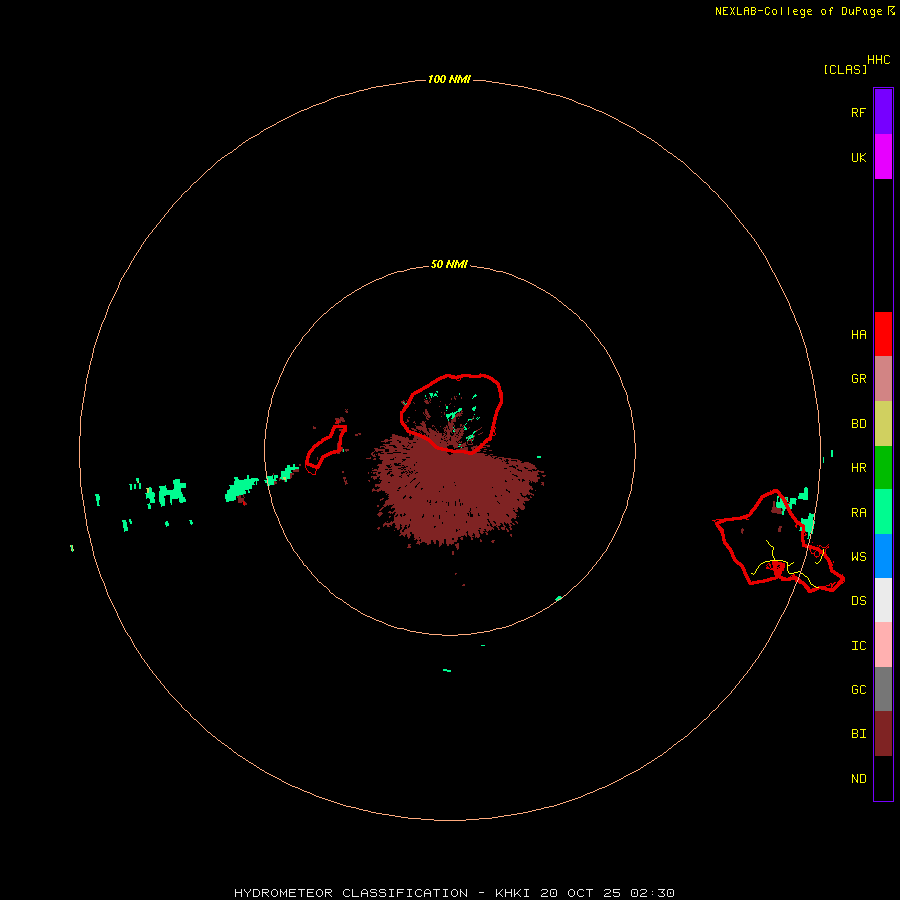Click the BI brown legend swatch
900x900 pixels.
pos(883,734)
